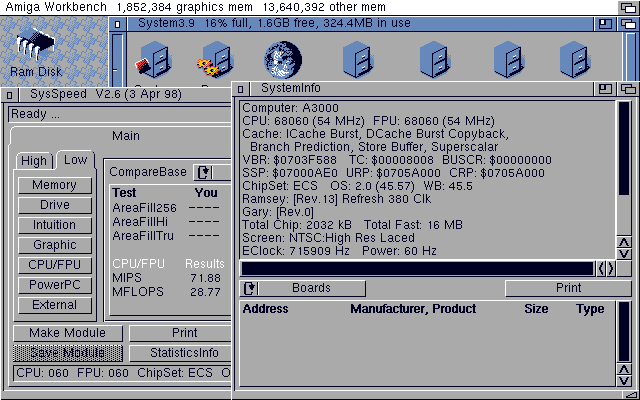Open StatisticsInfo in SysSpeed

click(180, 353)
